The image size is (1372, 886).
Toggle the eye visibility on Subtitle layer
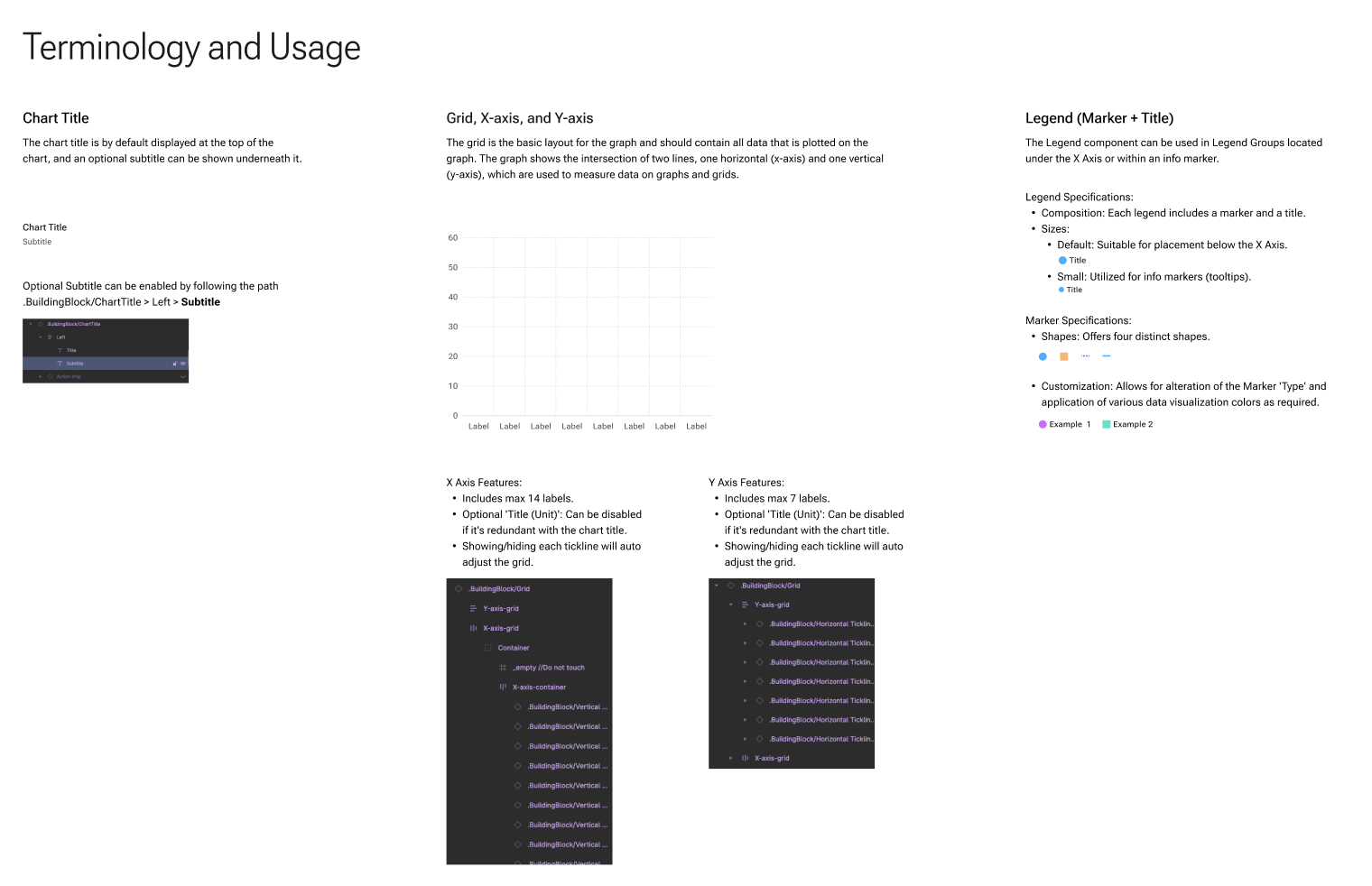183,364
